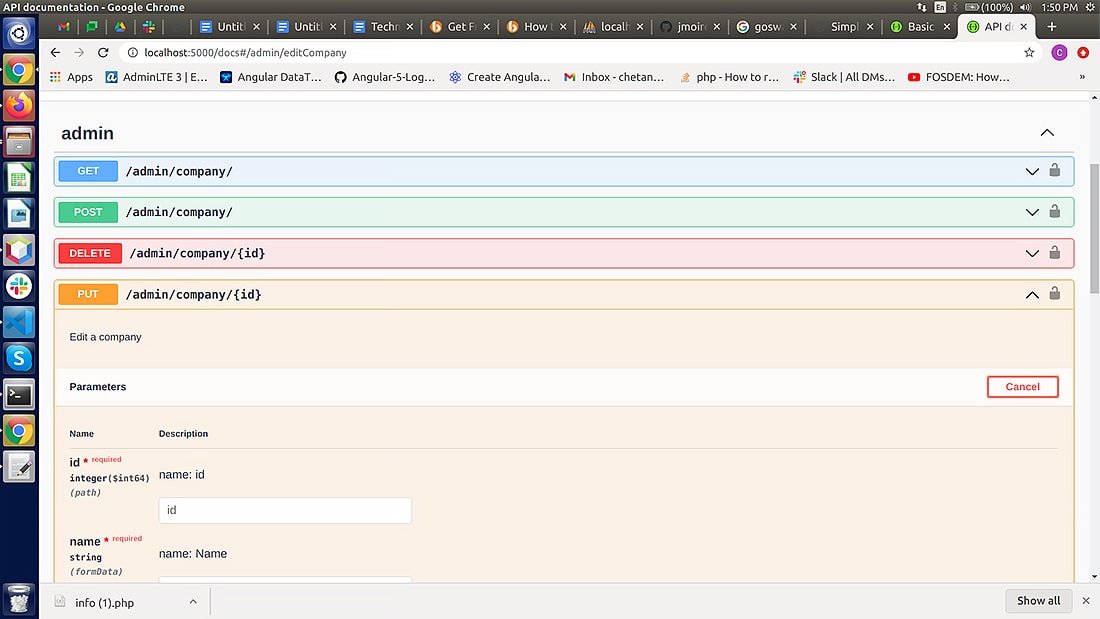Click the authorize lock on the PUT endpoint
Screen dimensions: 1100x619
1055,294
